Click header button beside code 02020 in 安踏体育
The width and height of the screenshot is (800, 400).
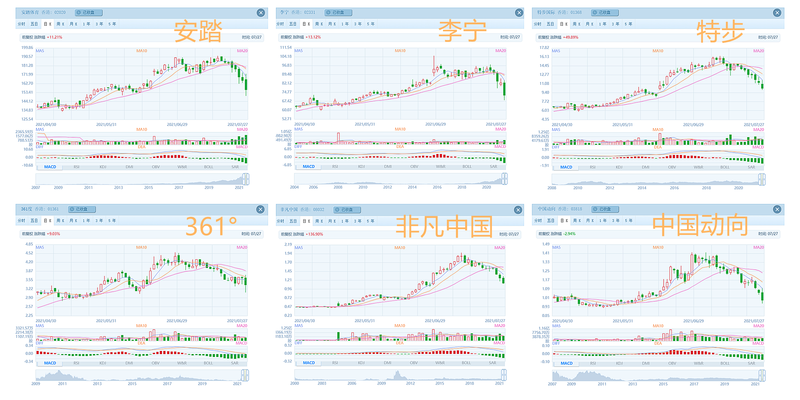[89, 12]
